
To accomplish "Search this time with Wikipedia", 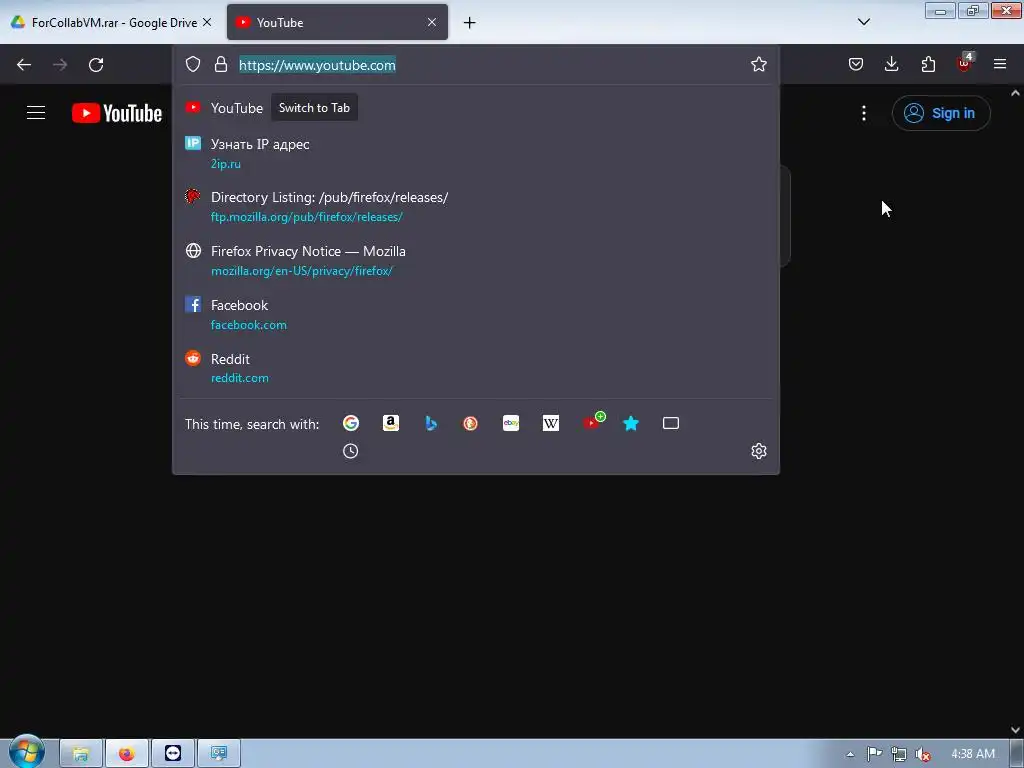I will coord(551,423).
